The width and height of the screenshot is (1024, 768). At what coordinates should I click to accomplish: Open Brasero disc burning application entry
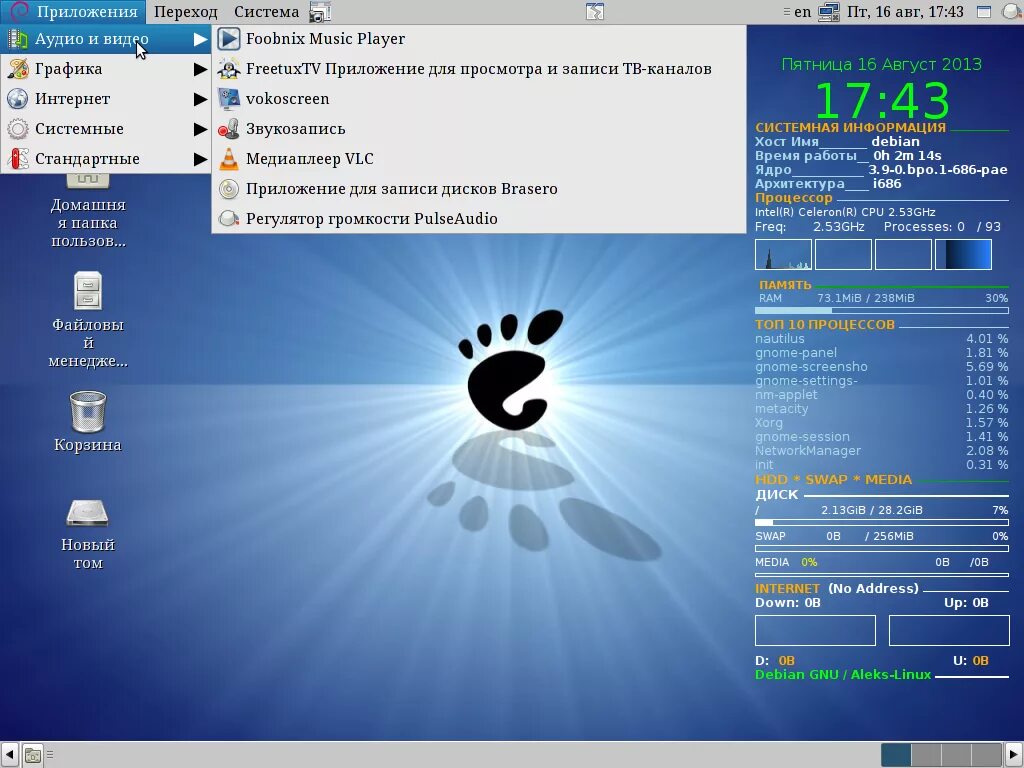(479, 189)
